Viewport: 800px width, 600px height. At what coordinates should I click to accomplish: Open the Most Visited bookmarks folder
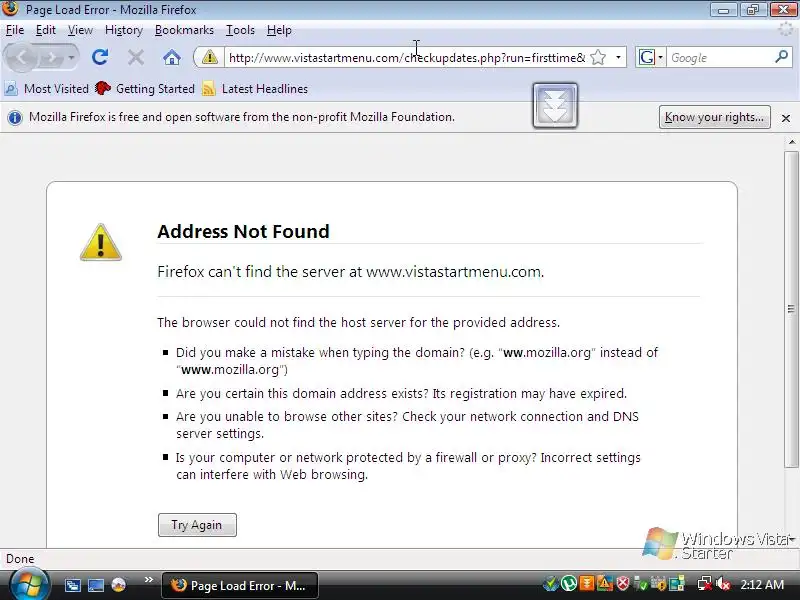46,89
